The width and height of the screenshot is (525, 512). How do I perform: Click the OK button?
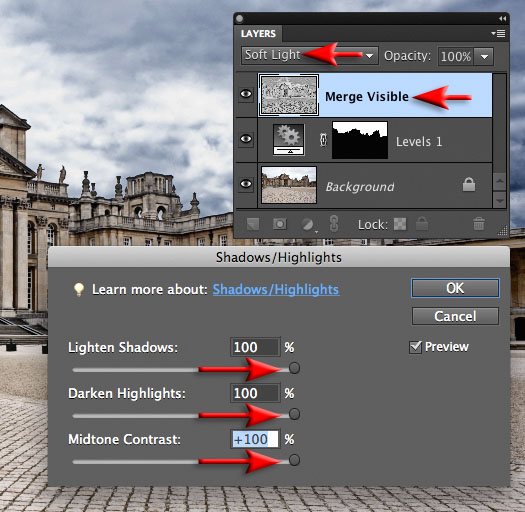point(455,288)
